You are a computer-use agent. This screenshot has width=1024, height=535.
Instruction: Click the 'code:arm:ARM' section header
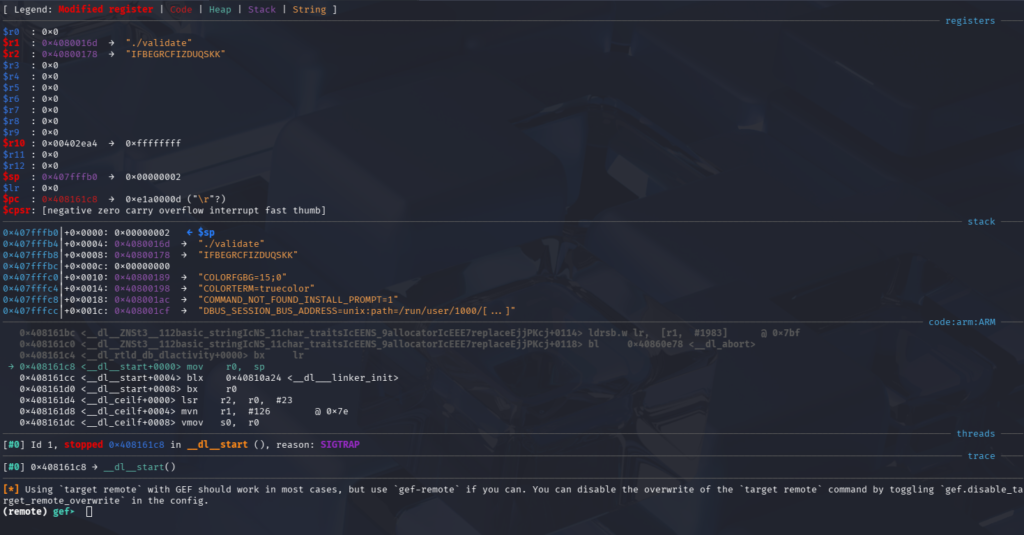(962, 322)
